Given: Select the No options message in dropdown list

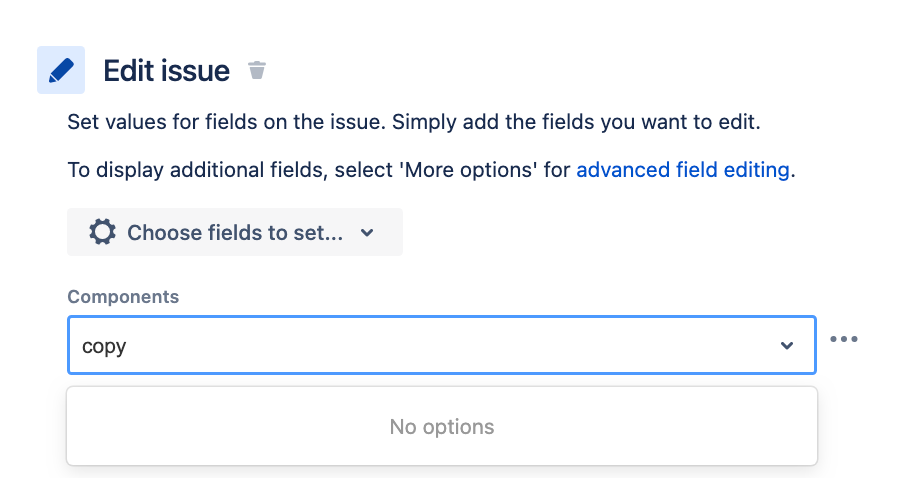Looking at the screenshot, I should coord(442,427).
